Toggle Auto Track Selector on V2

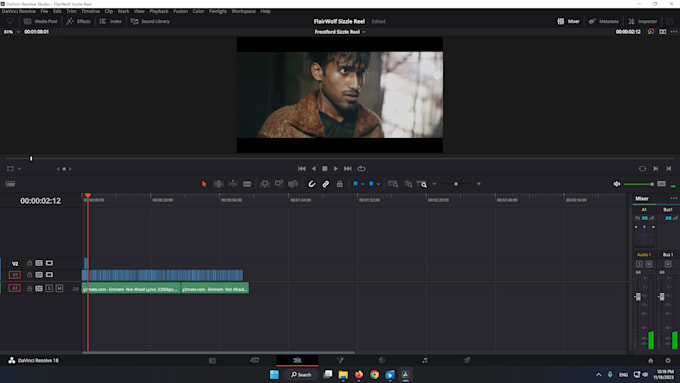39,263
